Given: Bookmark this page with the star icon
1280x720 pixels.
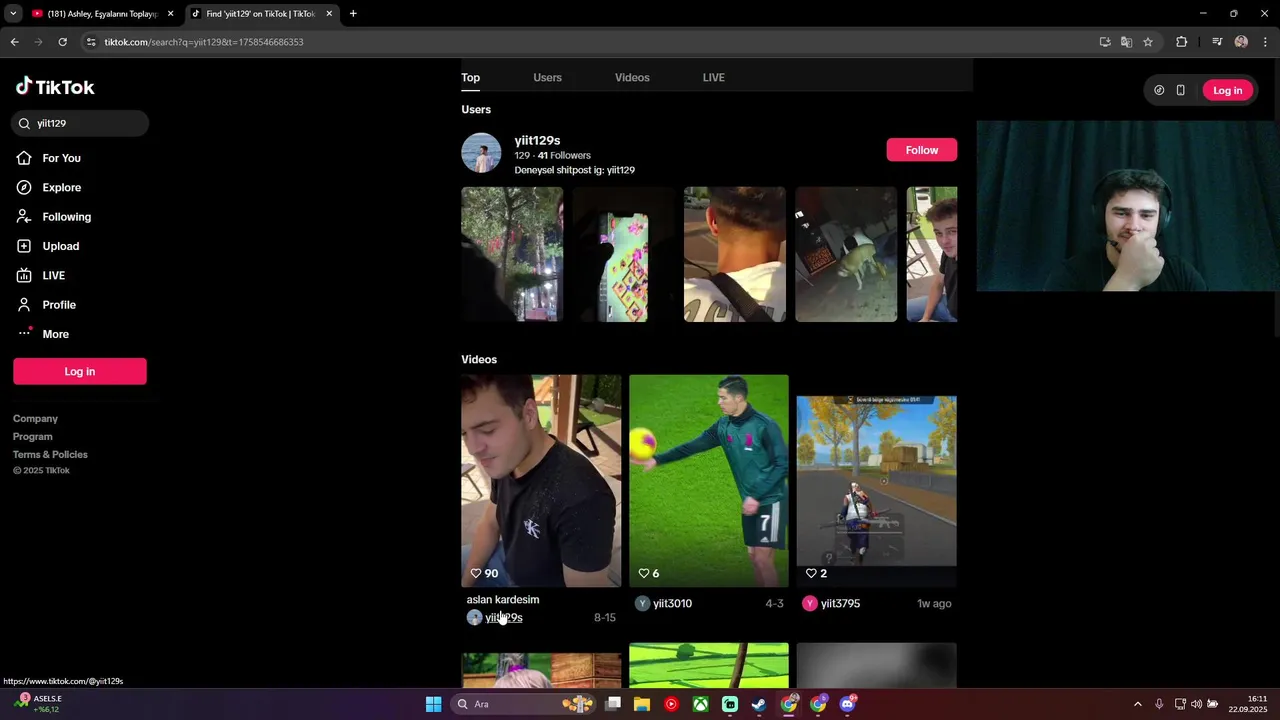Looking at the screenshot, I should 1148,42.
